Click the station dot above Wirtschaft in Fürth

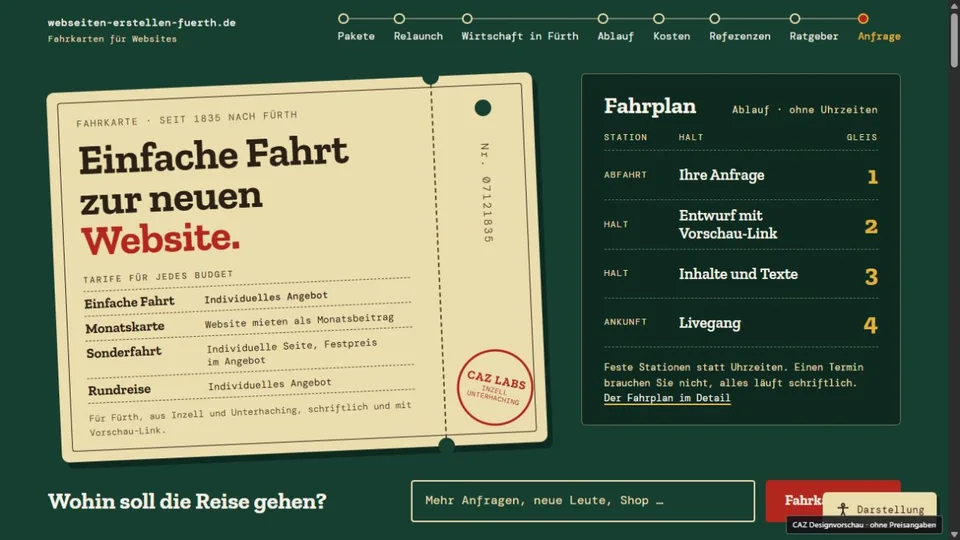(467, 18)
